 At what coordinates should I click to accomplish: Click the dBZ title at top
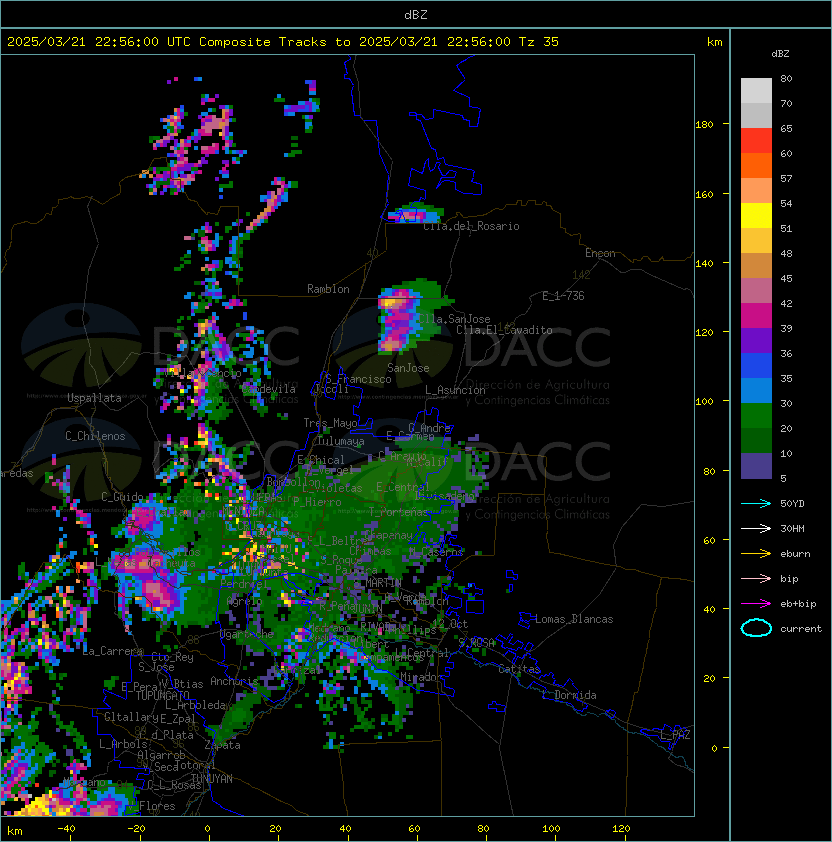[416, 14]
